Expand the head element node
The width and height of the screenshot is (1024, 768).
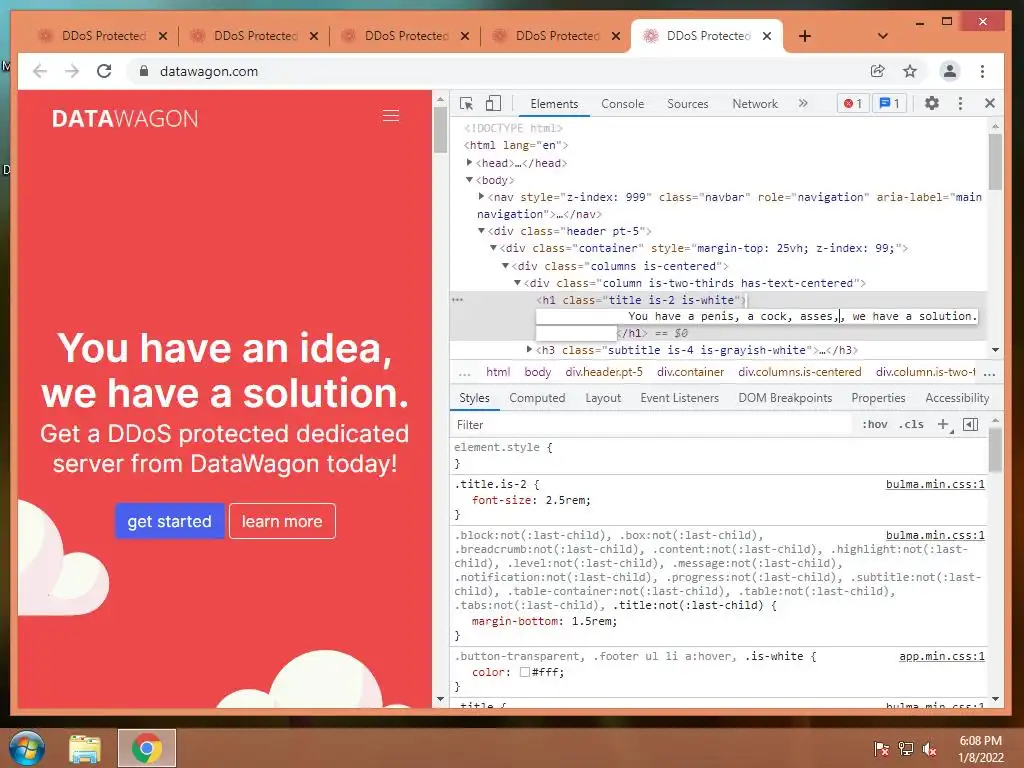coord(470,163)
